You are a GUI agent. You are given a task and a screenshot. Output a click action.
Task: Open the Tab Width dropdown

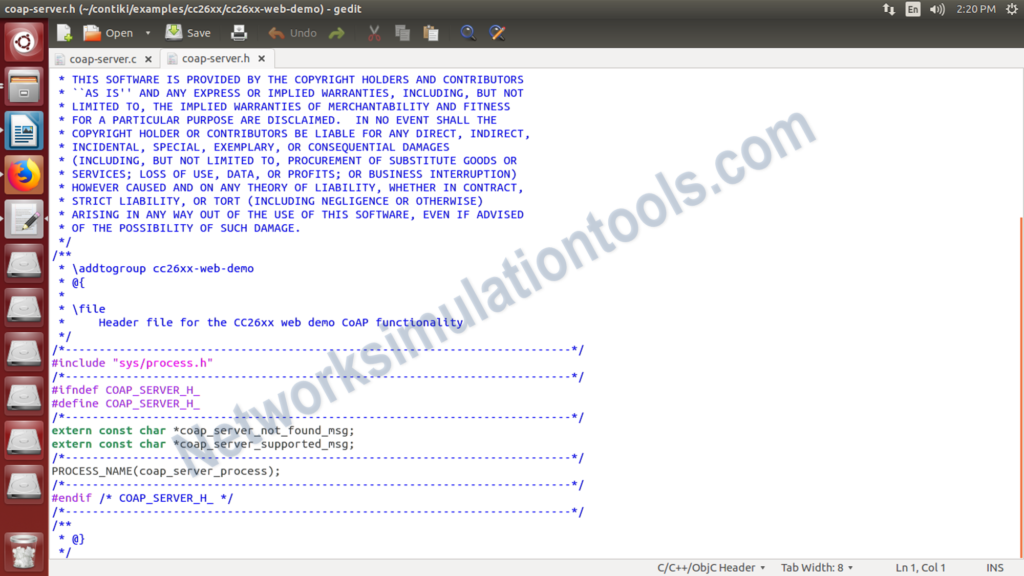point(816,567)
